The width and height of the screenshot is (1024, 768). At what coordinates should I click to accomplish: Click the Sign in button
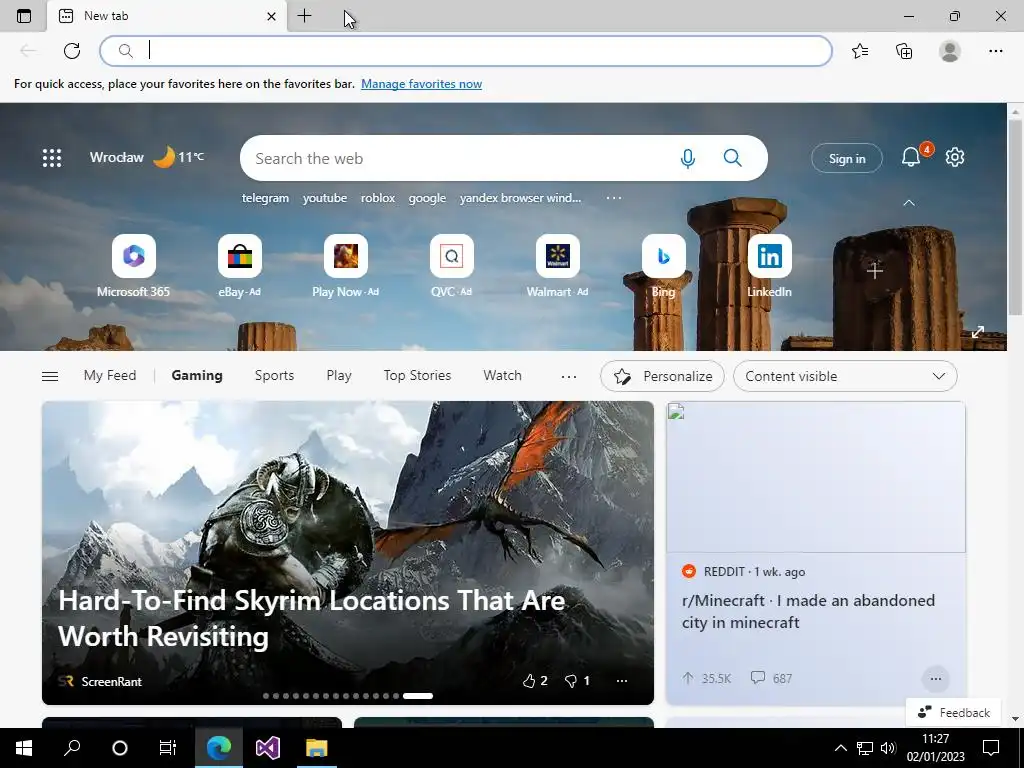pos(847,159)
